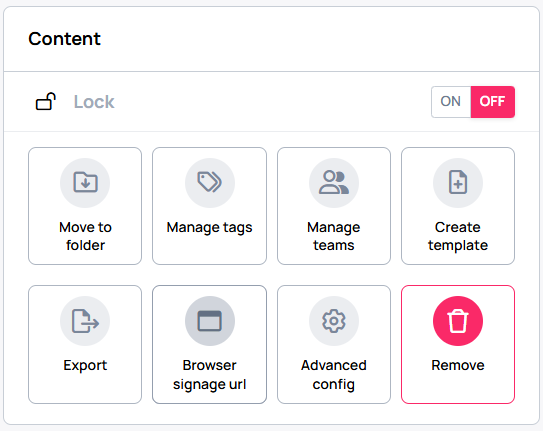Viewport: 543px width, 431px height.
Task: Select OFF on the Lock toggle
Action: coord(492,102)
